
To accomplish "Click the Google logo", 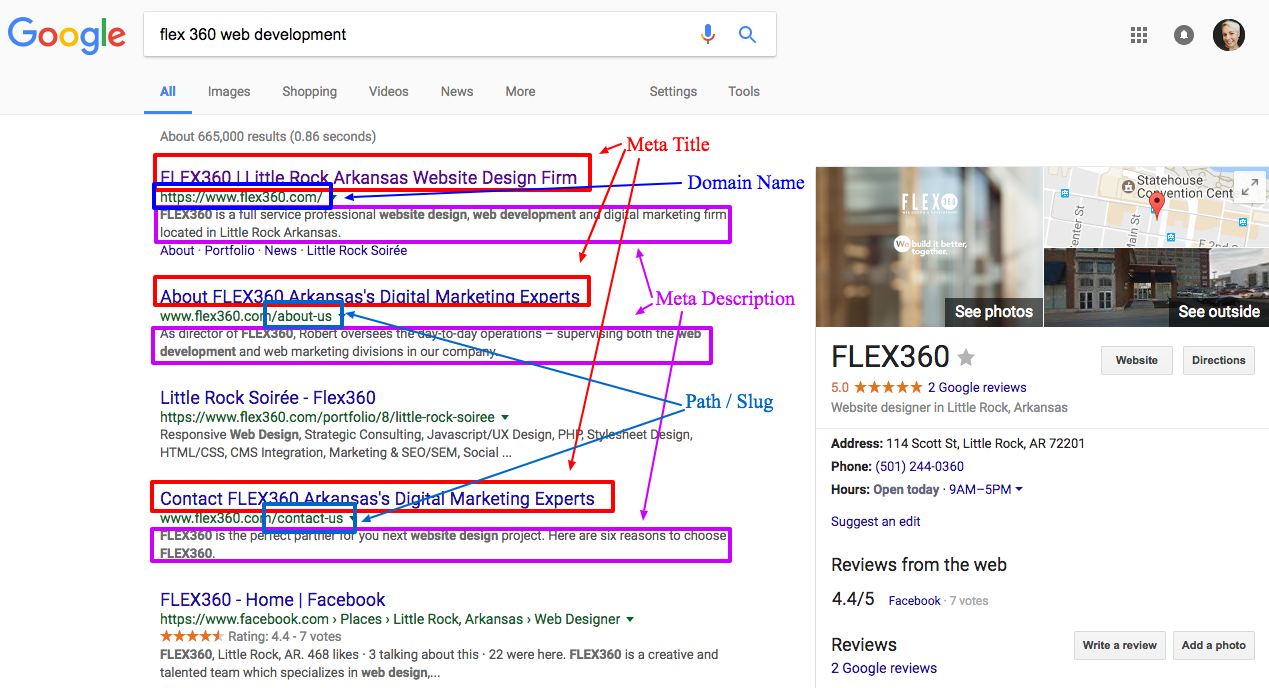I will 66,35.
